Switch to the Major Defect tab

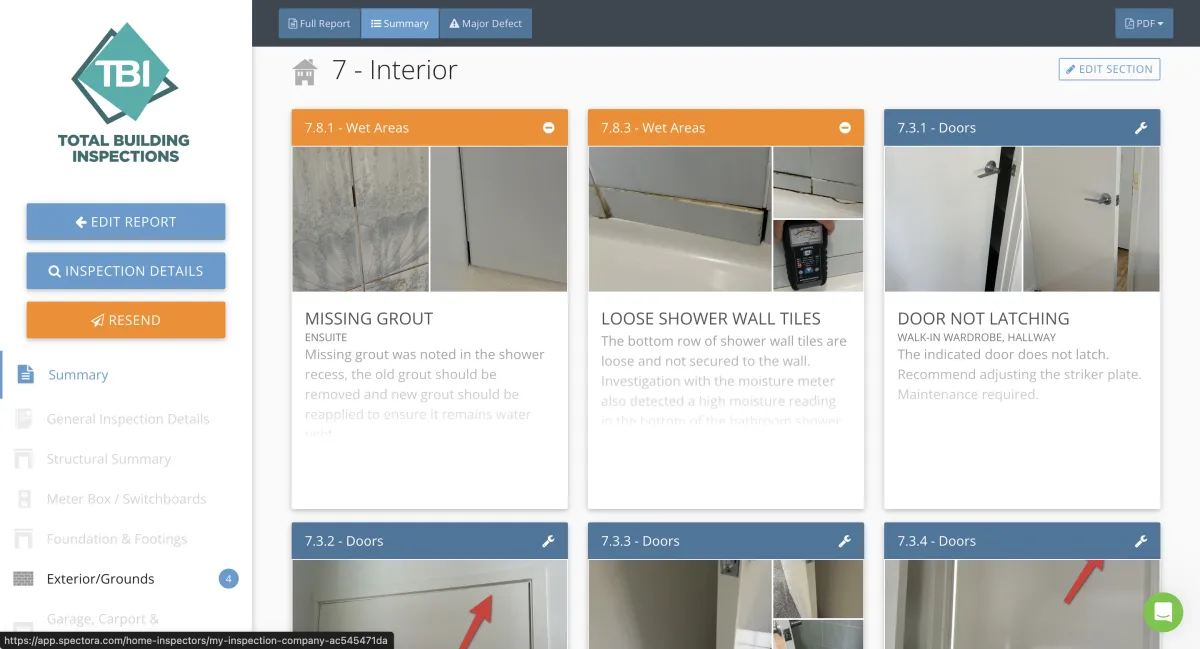click(x=486, y=23)
